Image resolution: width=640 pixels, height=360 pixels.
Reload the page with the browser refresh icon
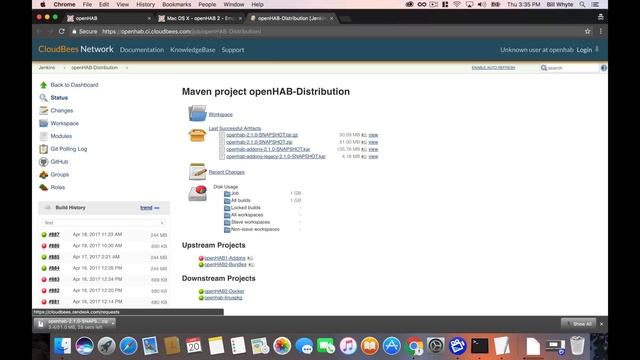point(62,31)
